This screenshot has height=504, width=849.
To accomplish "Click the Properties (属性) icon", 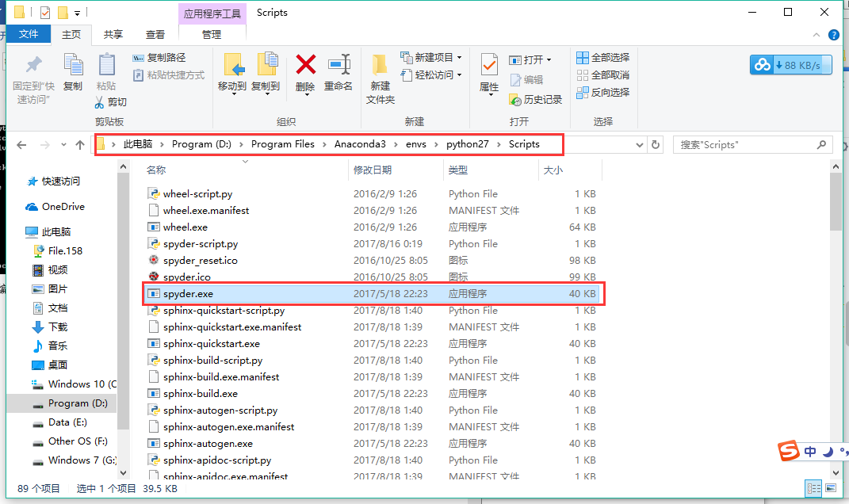I will pyautogui.click(x=489, y=66).
